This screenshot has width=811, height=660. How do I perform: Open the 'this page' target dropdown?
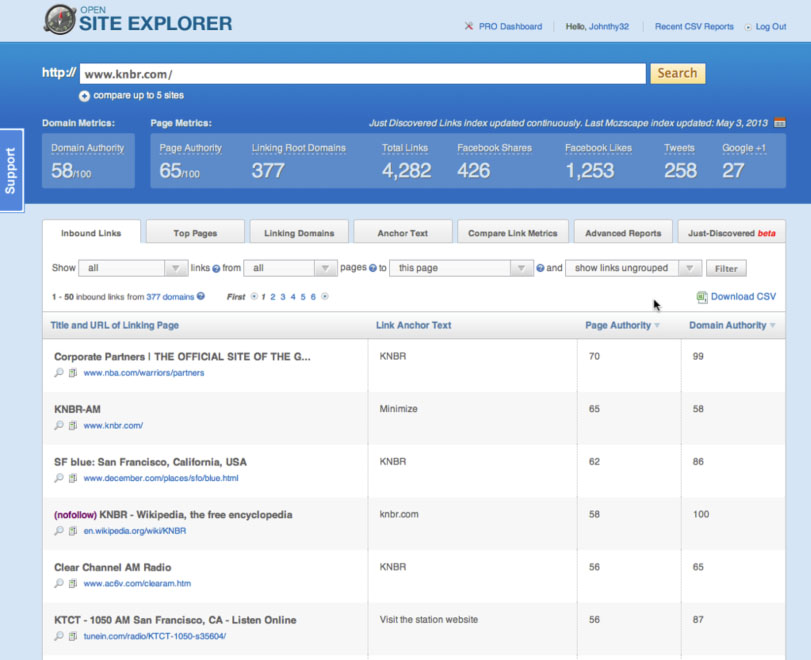click(461, 268)
